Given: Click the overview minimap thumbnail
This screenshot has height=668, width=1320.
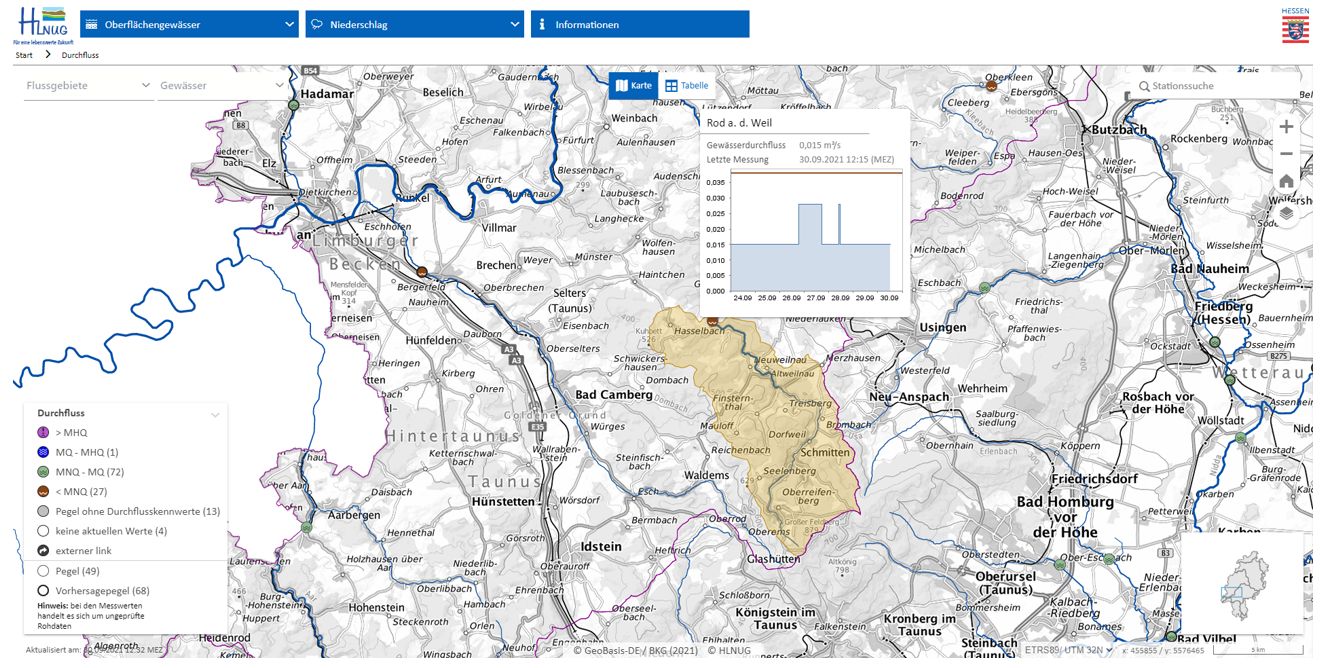Looking at the screenshot, I should point(1242,582).
